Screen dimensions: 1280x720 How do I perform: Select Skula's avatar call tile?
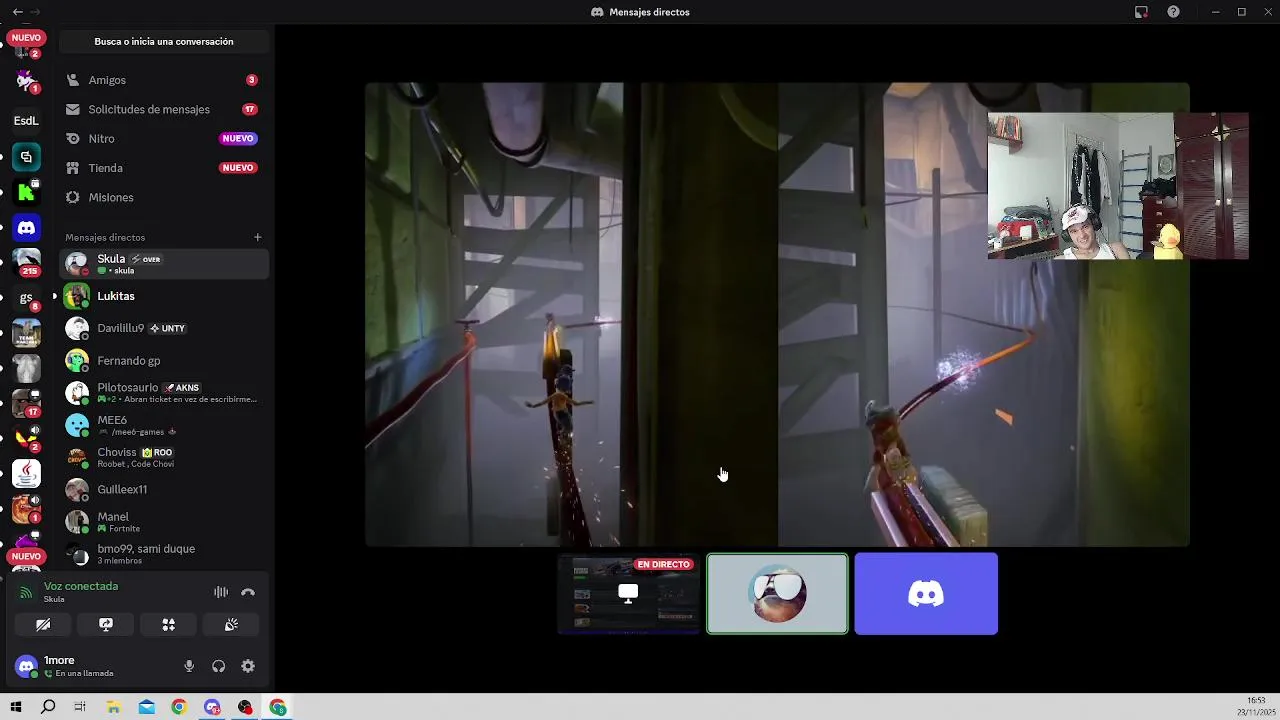click(777, 594)
